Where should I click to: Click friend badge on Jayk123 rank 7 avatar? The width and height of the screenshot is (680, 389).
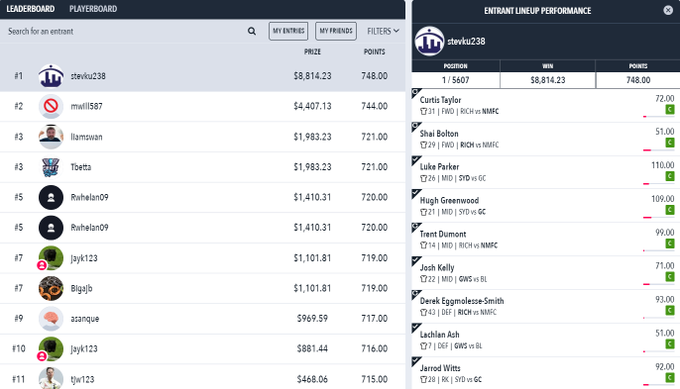(x=42, y=265)
